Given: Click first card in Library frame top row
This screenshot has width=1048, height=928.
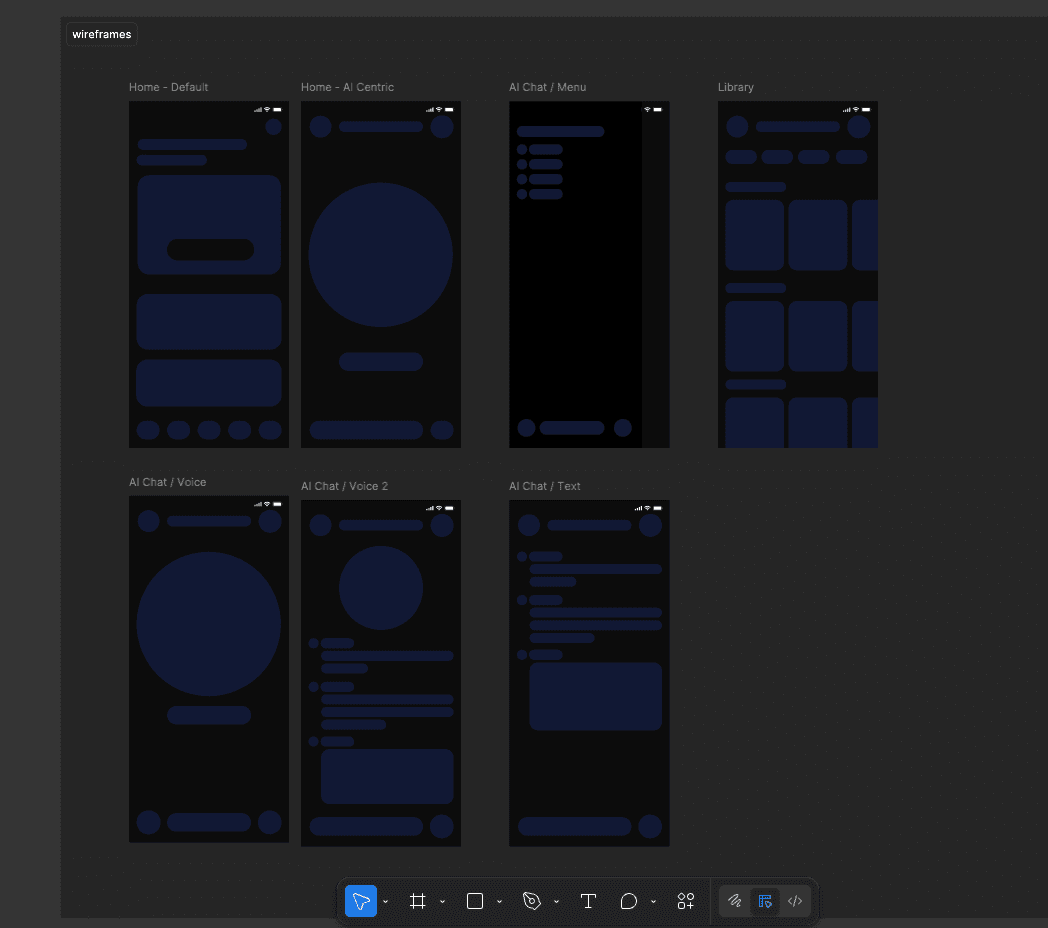Looking at the screenshot, I should point(755,235).
